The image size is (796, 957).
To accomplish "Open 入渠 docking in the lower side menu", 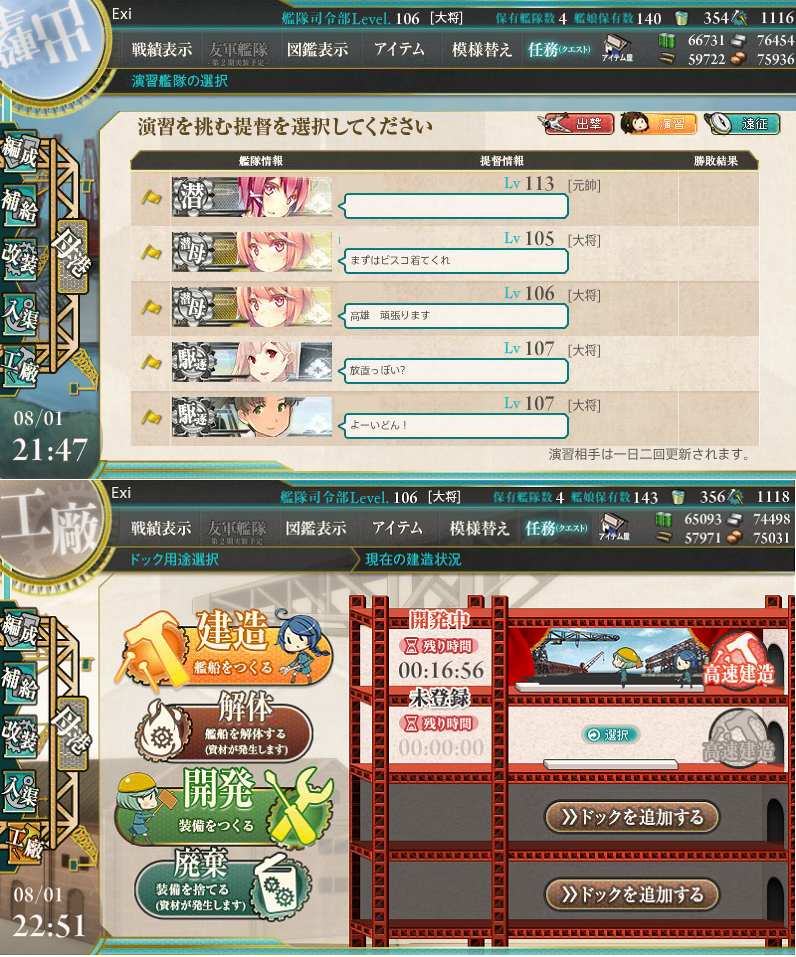I will pos(20,792).
